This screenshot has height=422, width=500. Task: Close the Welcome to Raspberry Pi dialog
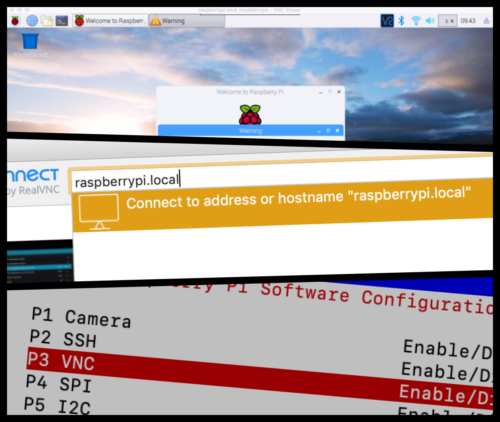339,92
